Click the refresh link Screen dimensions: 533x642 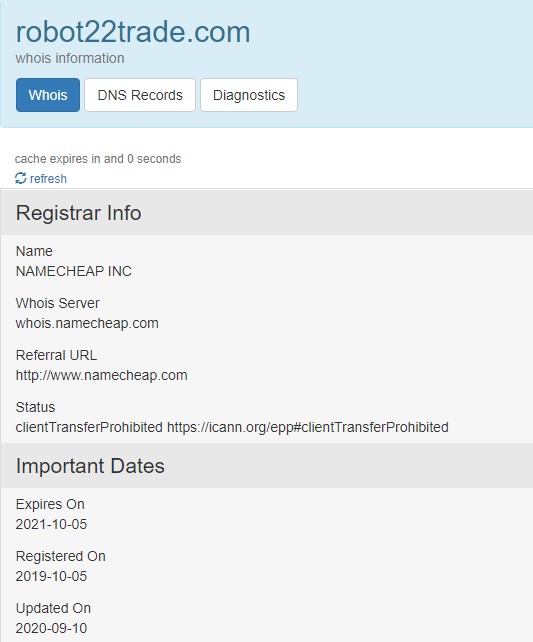[48, 179]
